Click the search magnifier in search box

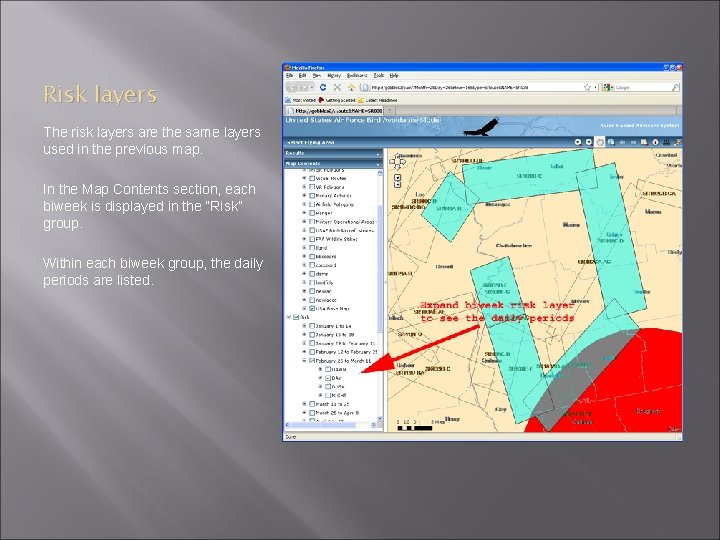pos(676,87)
